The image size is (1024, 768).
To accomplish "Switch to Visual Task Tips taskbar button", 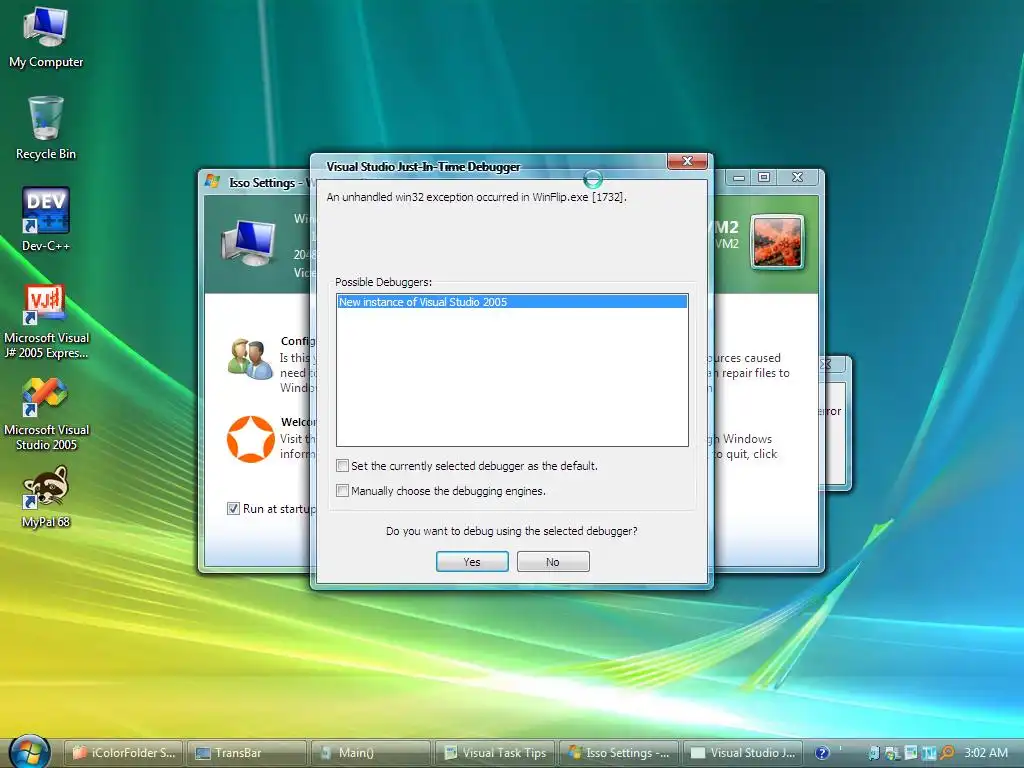I will [x=494, y=753].
